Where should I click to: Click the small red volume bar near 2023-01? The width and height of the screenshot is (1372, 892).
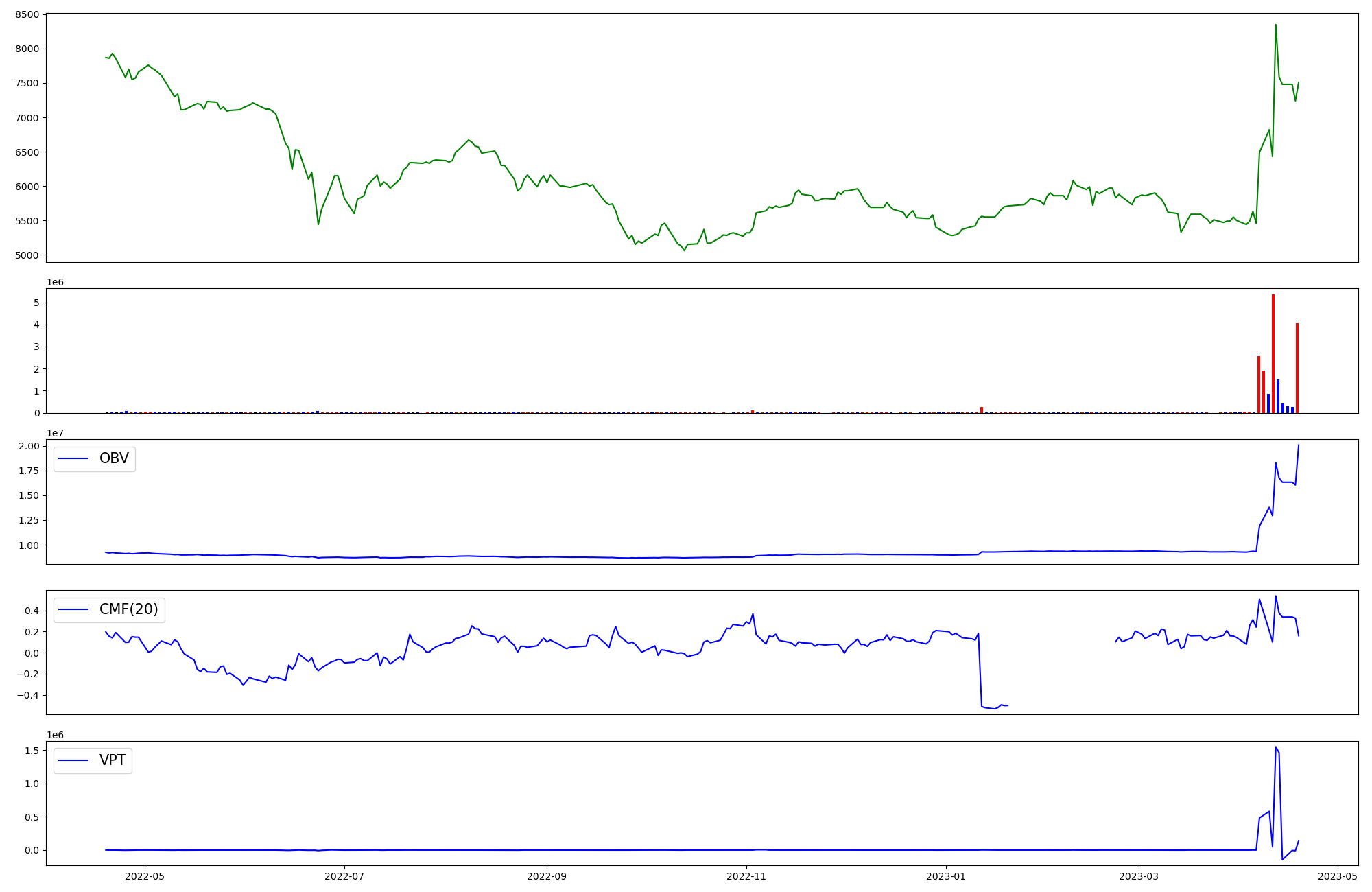click(982, 410)
